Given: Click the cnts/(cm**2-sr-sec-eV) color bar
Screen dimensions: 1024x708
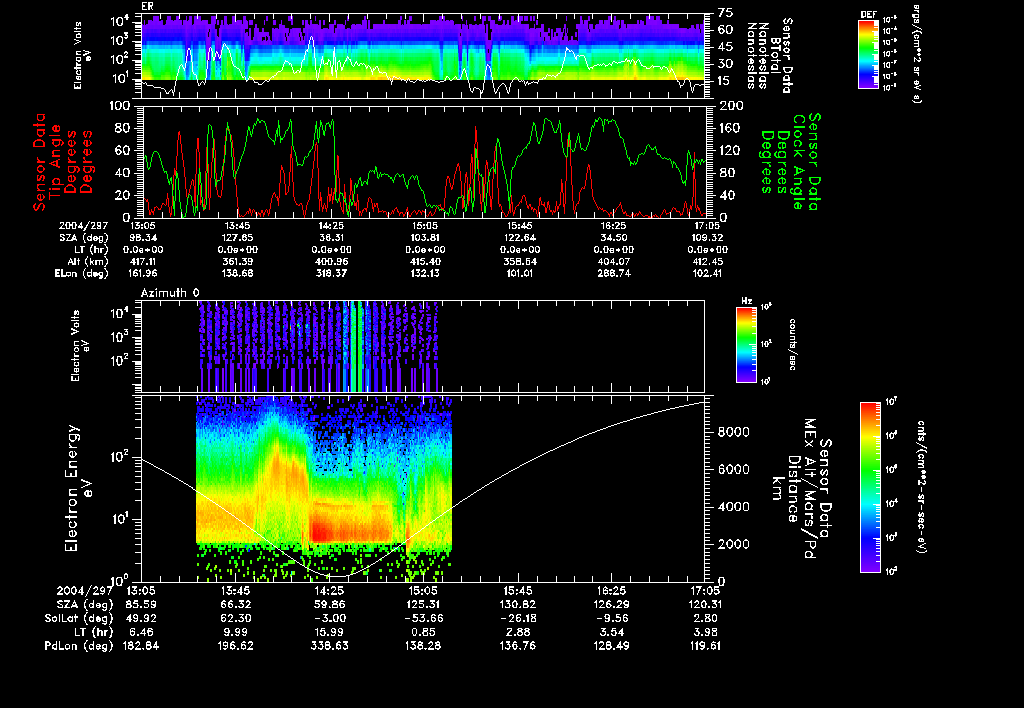Looking at the screenshot, I should coord(870,487).
